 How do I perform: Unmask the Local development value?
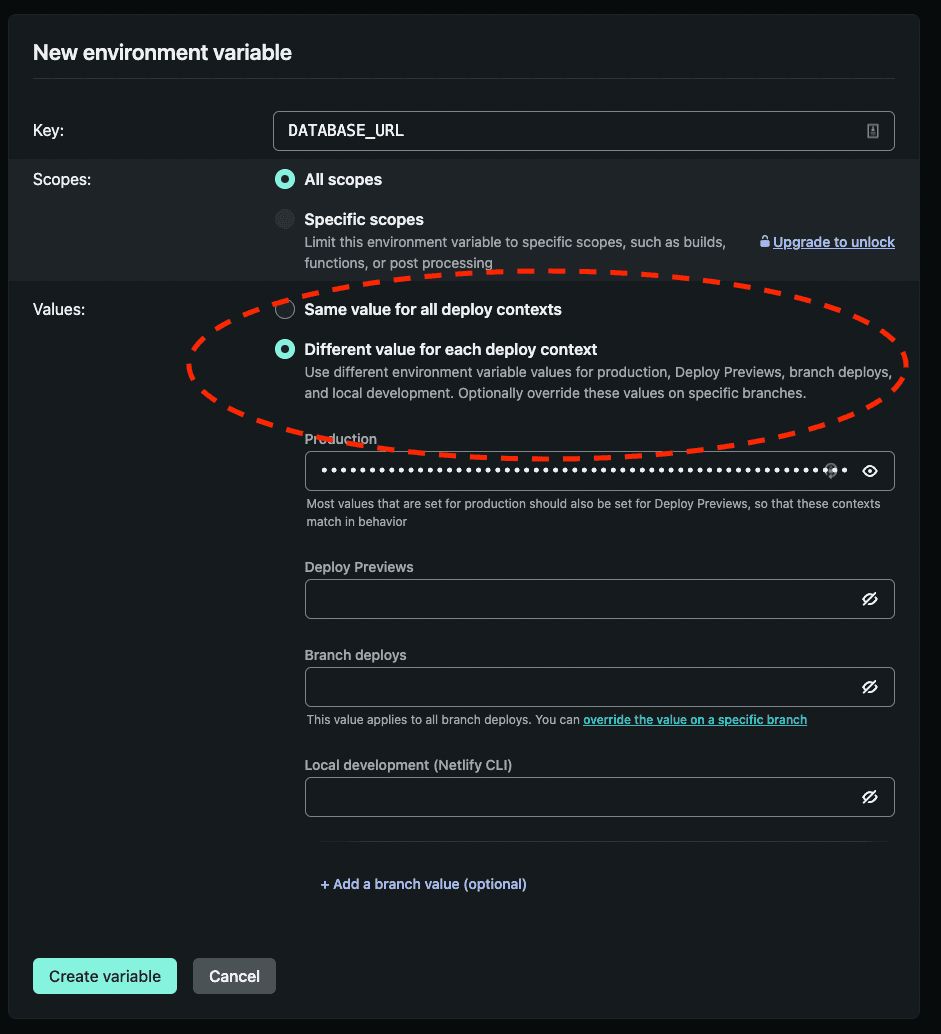coord(870,797)
